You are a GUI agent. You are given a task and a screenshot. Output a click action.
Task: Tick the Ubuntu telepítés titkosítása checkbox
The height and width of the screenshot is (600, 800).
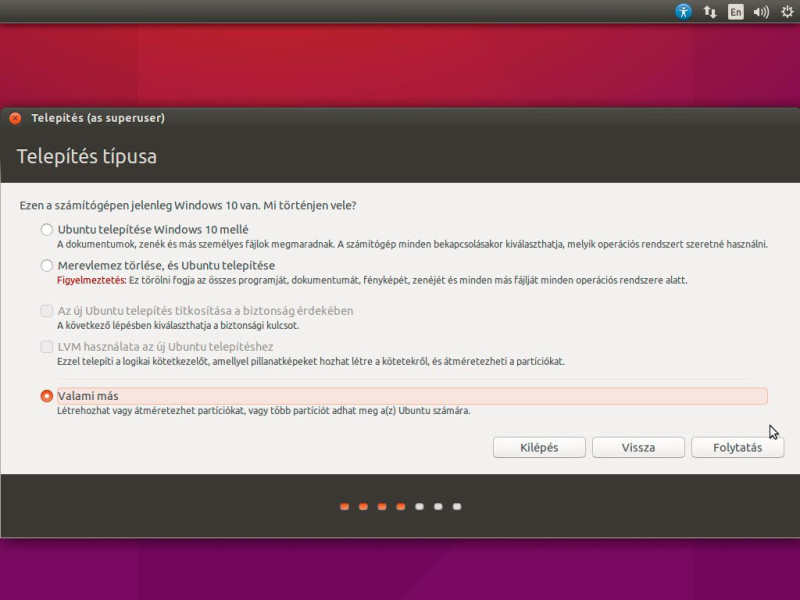pos(46,311)
